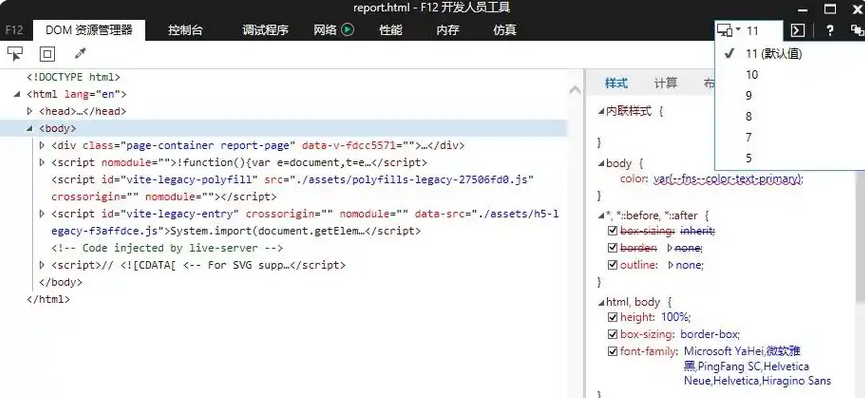Toggle the DOM element box highlighting icon
This screenshot has width=865, height=398.
point(47,54)
